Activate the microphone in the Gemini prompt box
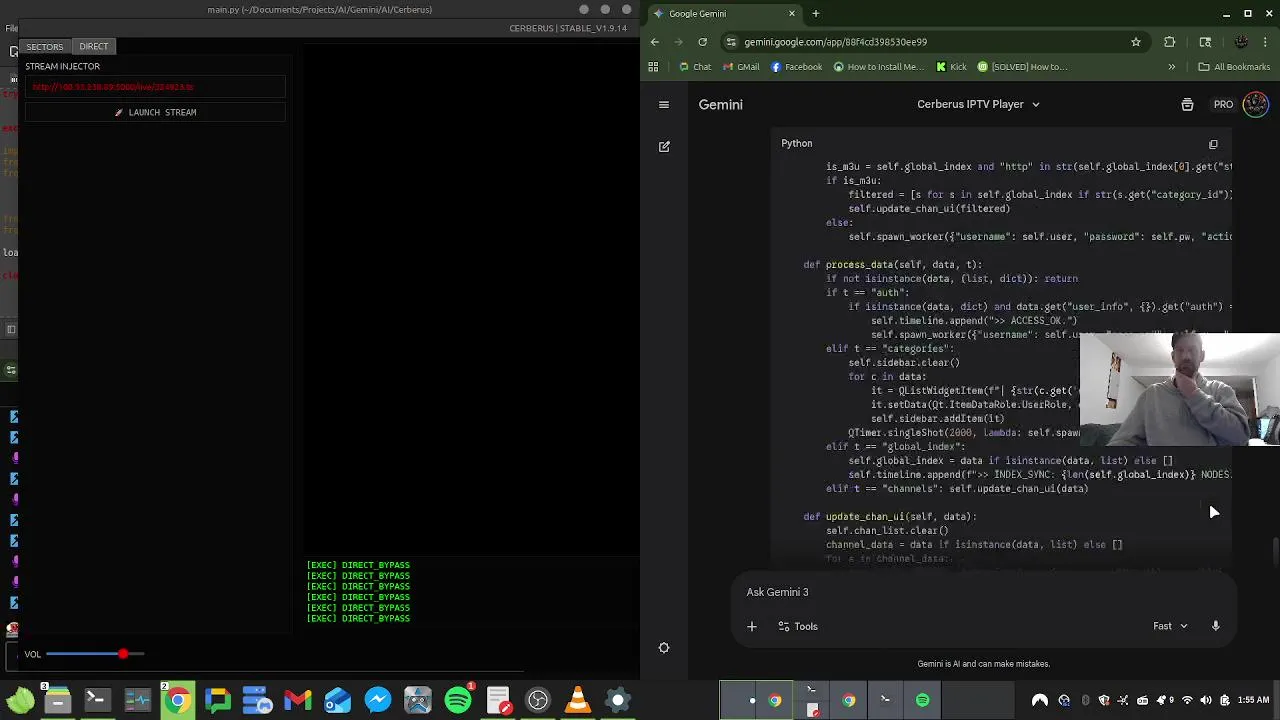The height and width of the screenshot is (720, 1280). click(x=1216, y=626)
